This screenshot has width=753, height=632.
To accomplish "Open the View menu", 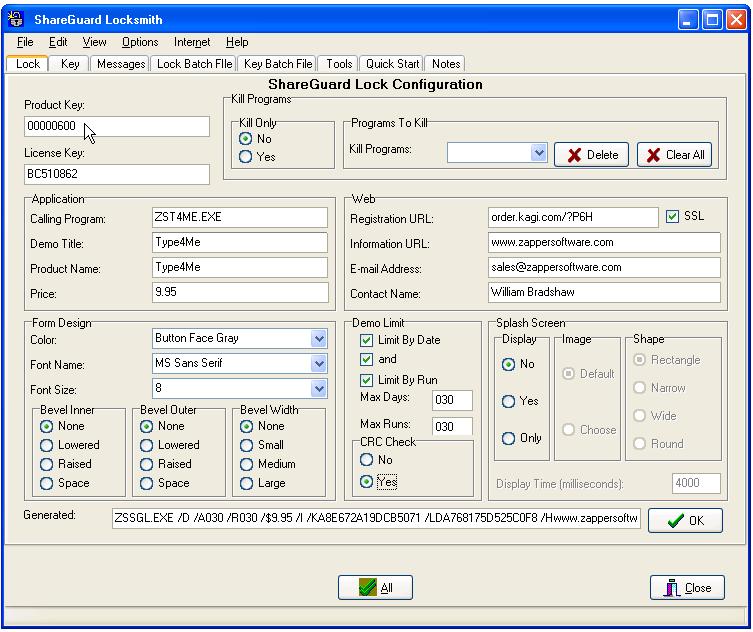I will click(94, 42).
